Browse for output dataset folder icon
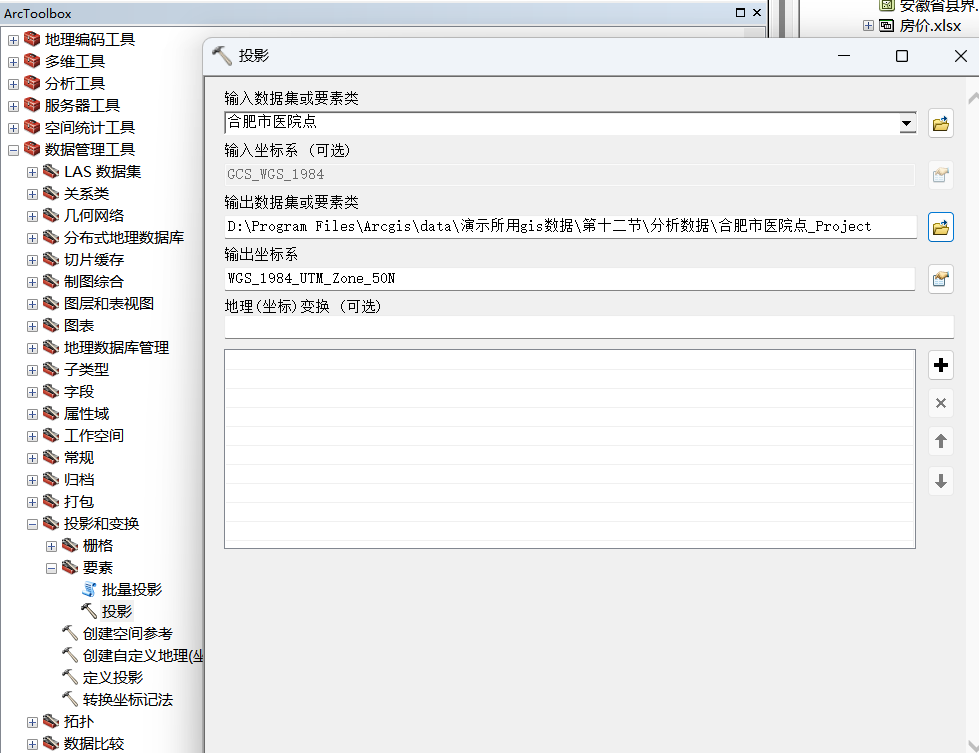Screen dimensions: 979x753 pos(940,227)
